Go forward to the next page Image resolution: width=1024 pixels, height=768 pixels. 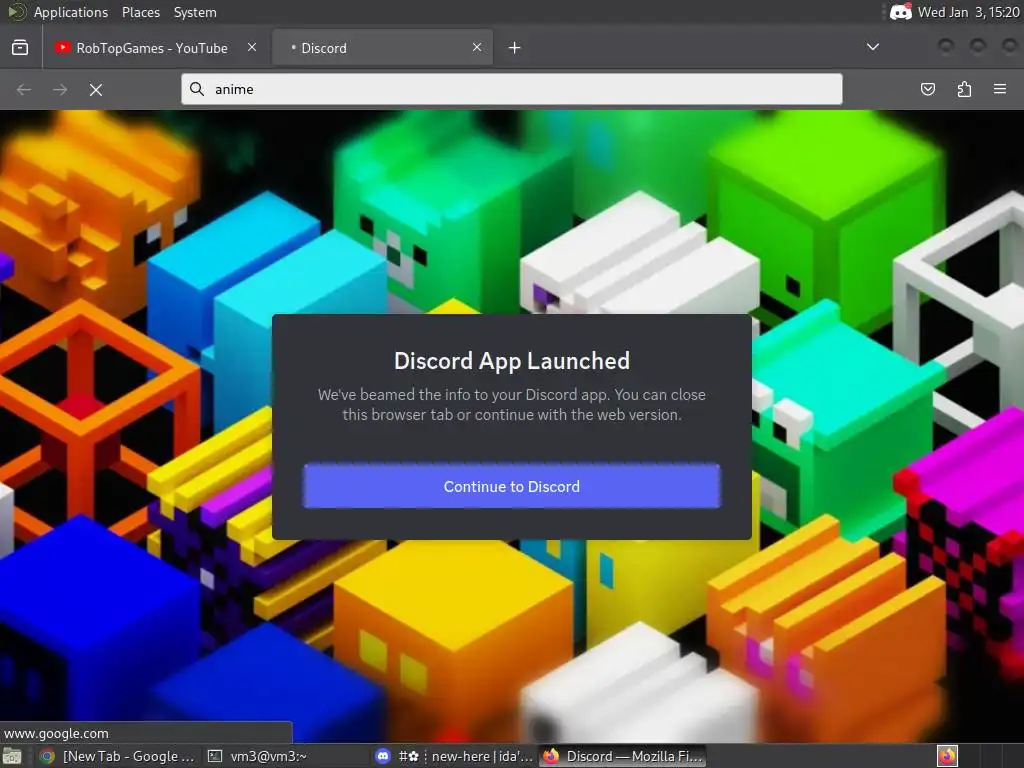point(60,89)
